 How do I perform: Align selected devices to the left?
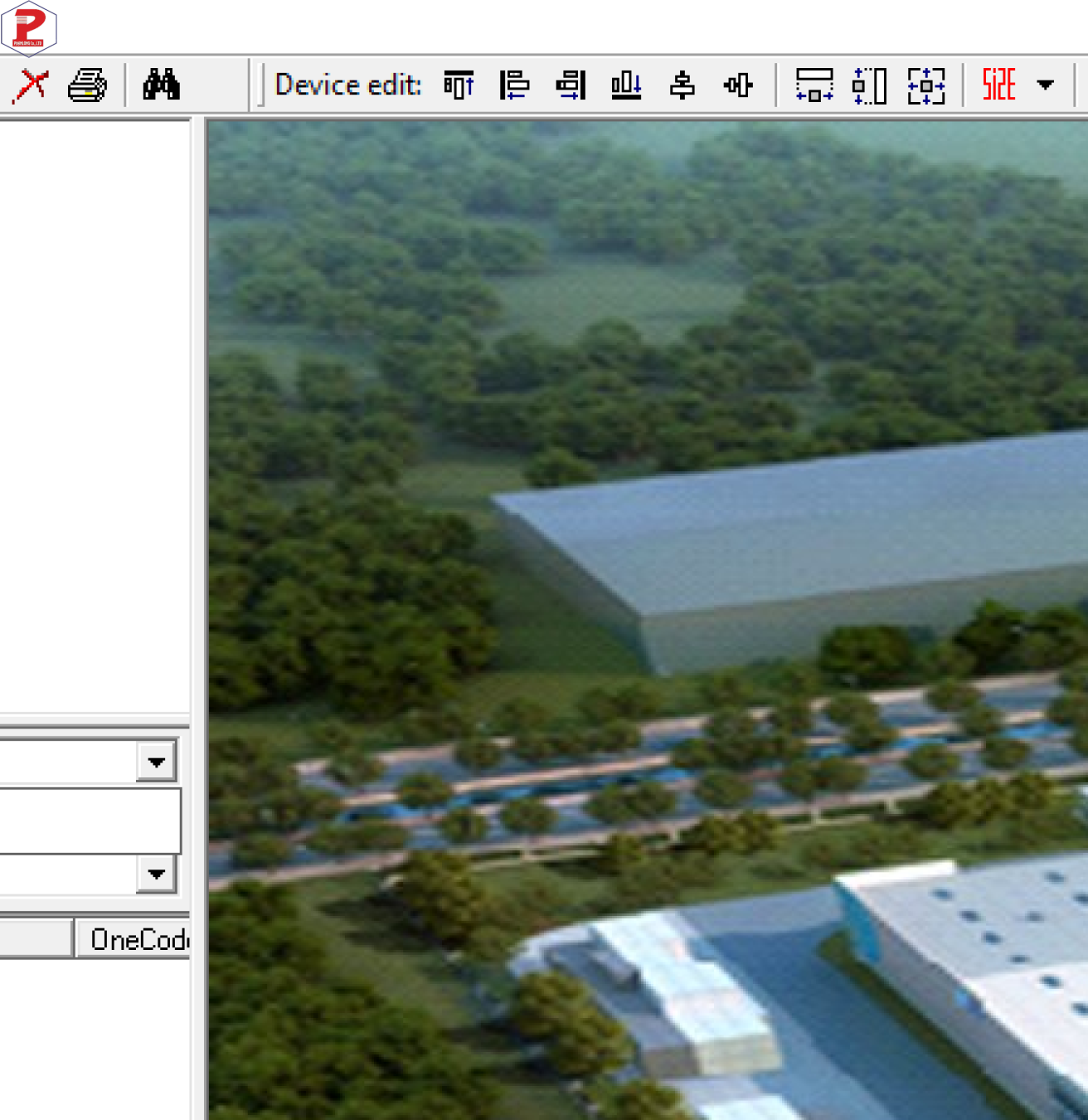[x=514, y=85]
